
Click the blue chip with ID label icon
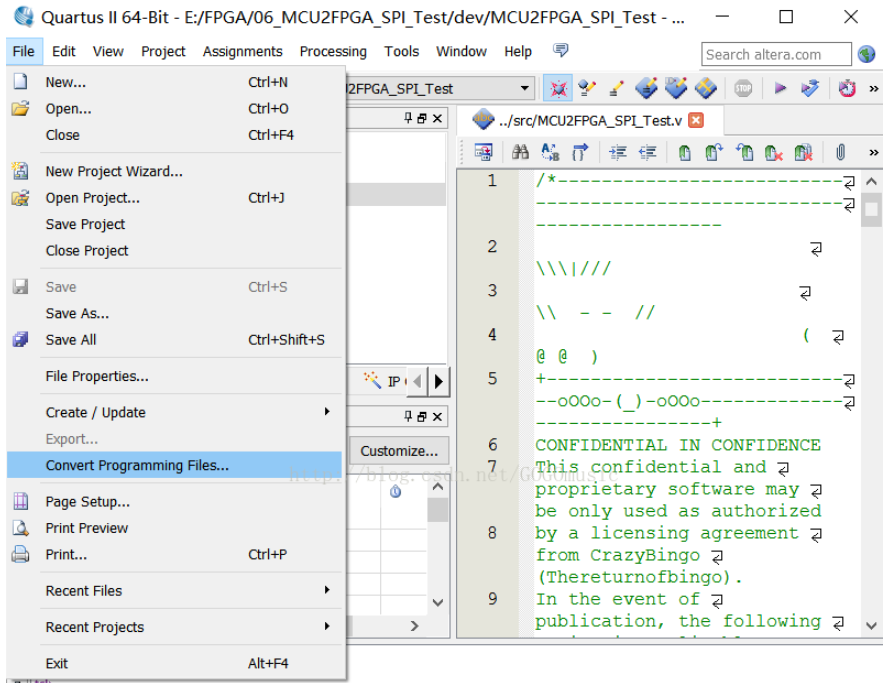coord(676,88)
